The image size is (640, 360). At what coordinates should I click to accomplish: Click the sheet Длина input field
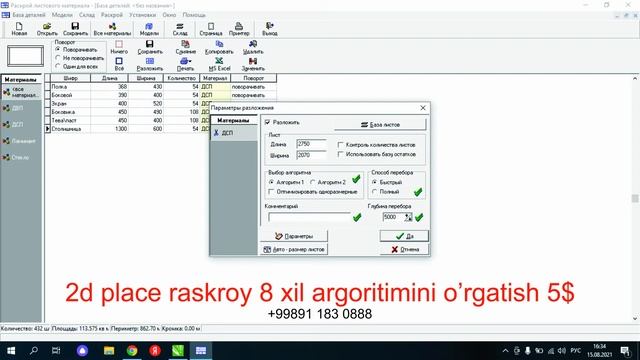click(x=311, y=144)
